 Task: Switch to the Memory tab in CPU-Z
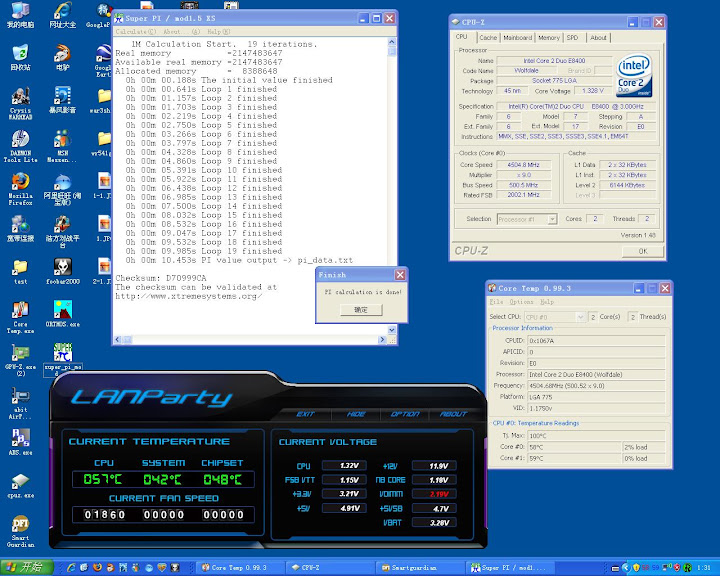click(548, 38)
